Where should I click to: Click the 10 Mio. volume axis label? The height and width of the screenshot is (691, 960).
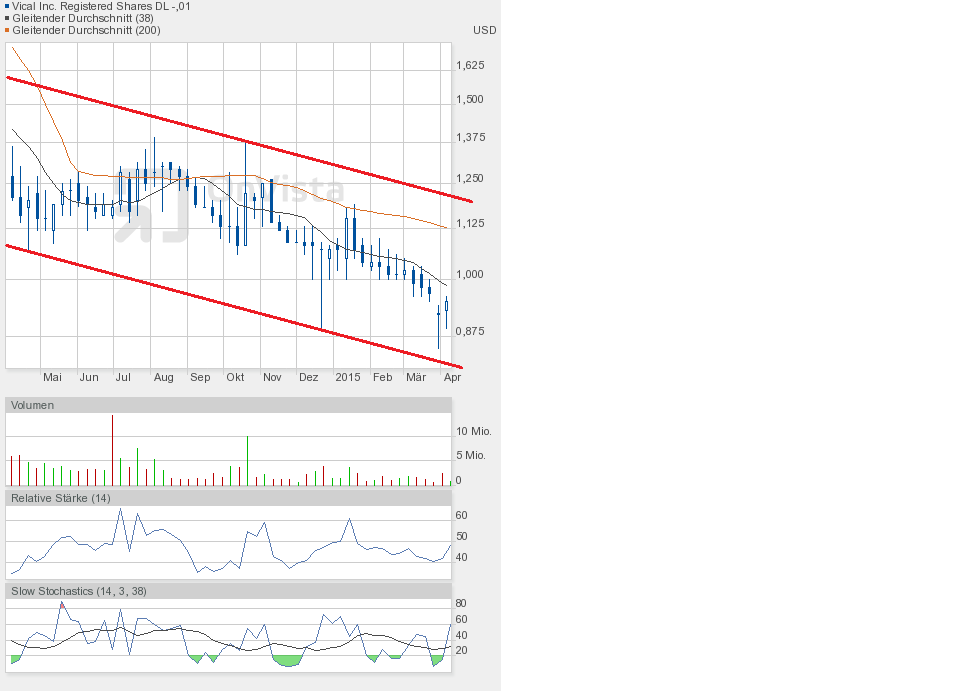pos(474,431)
